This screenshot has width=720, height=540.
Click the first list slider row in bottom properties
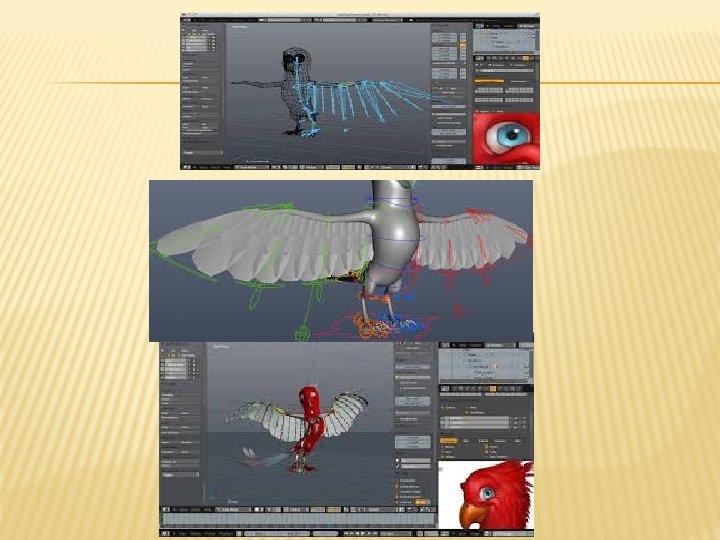[475, 420]
